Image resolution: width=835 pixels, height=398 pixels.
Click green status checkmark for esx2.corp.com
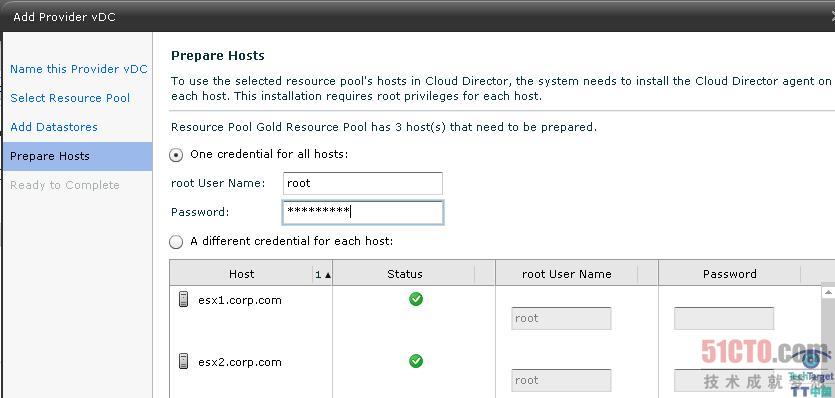[416, 361]
